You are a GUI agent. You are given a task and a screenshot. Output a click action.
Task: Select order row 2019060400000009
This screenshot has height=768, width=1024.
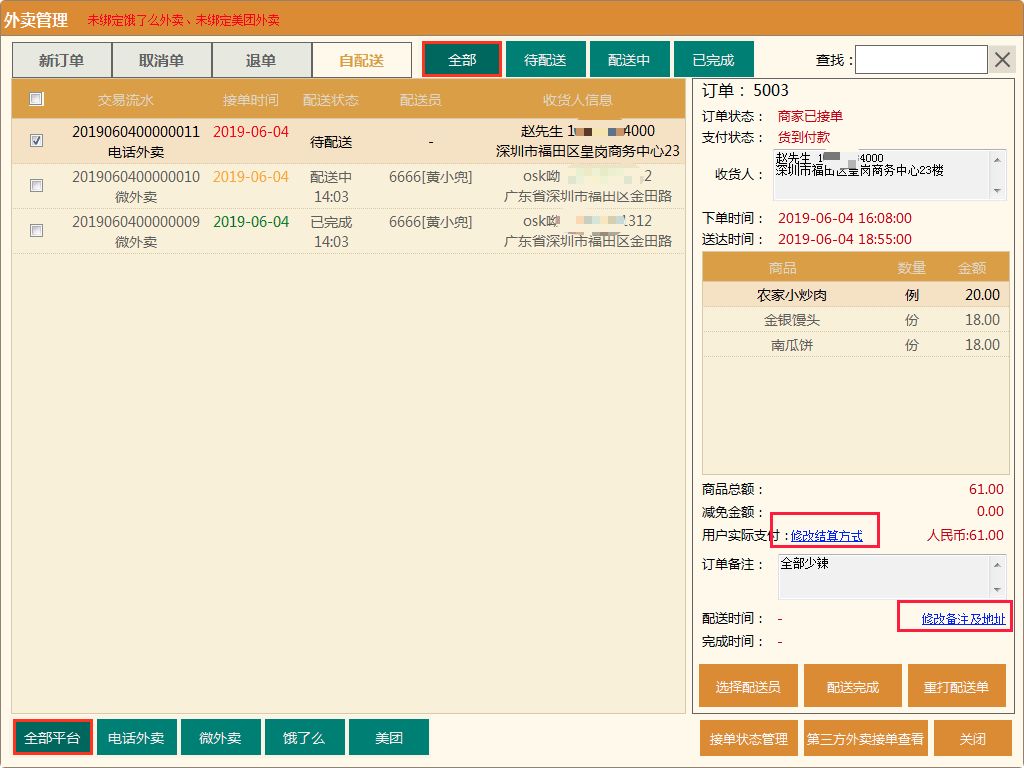348,231
